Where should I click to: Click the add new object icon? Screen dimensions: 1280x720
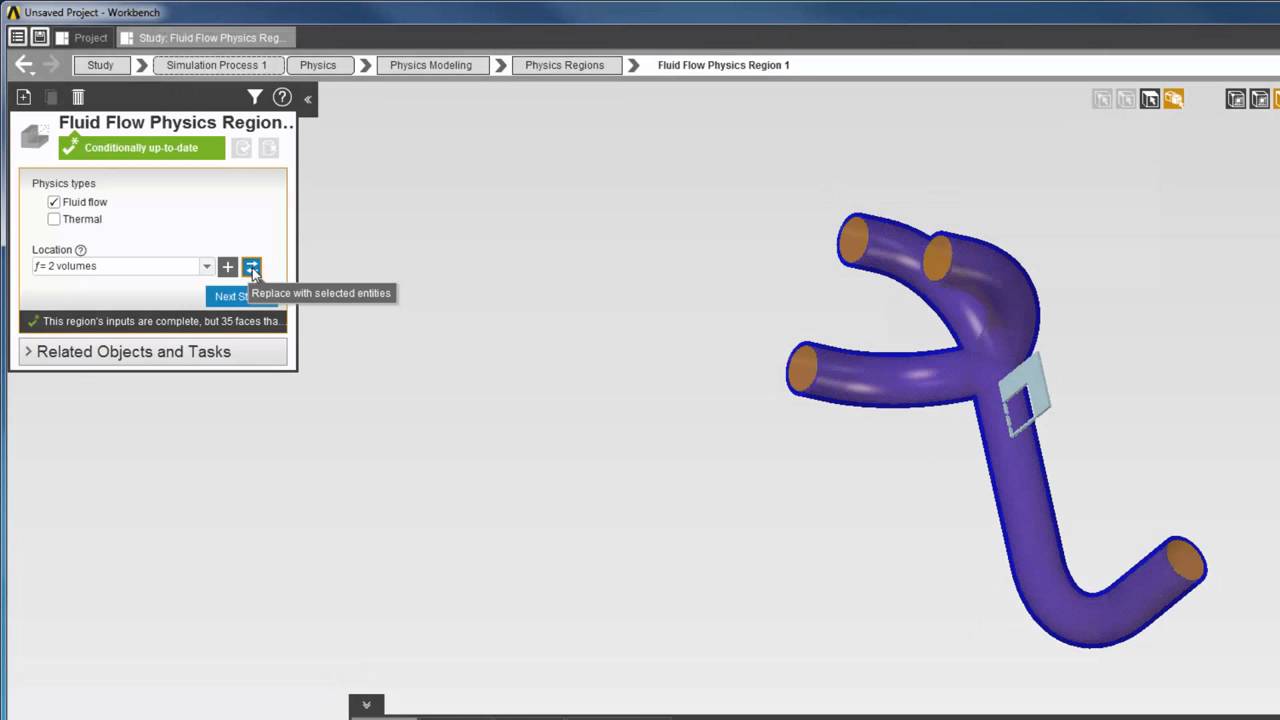click(x=24, y=97)
